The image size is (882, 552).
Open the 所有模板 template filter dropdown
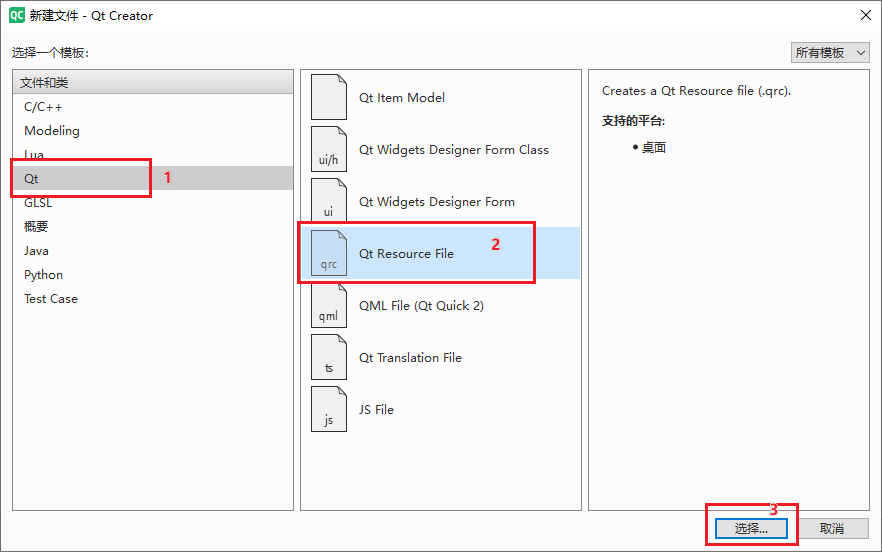(x=830, y=53)
